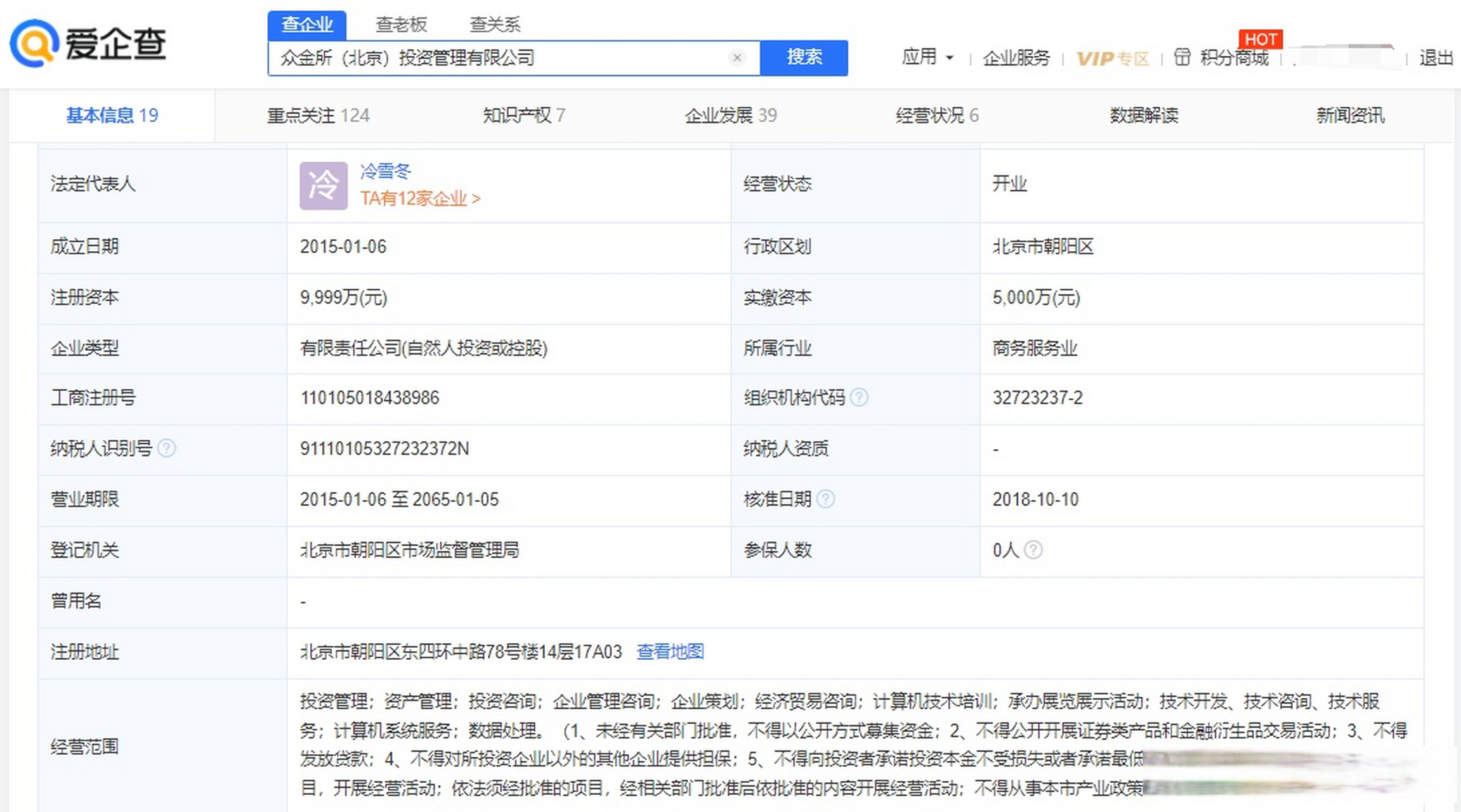
Task: Open the 重点关注 124 tab
Action: point(318,115)
